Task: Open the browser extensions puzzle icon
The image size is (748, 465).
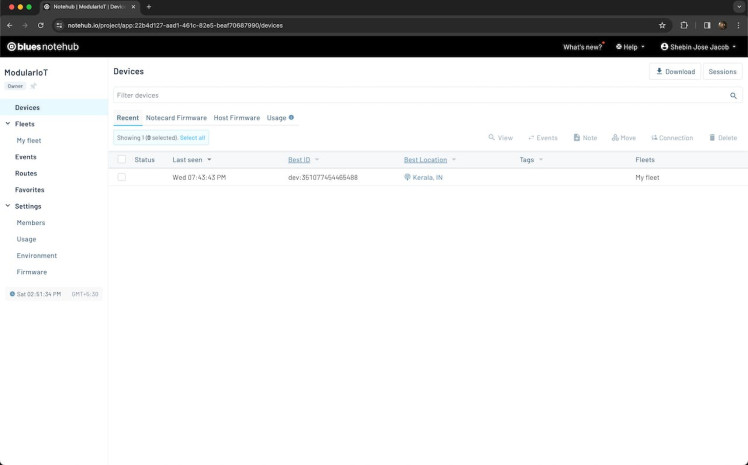Action: click(x=684, y=25)
